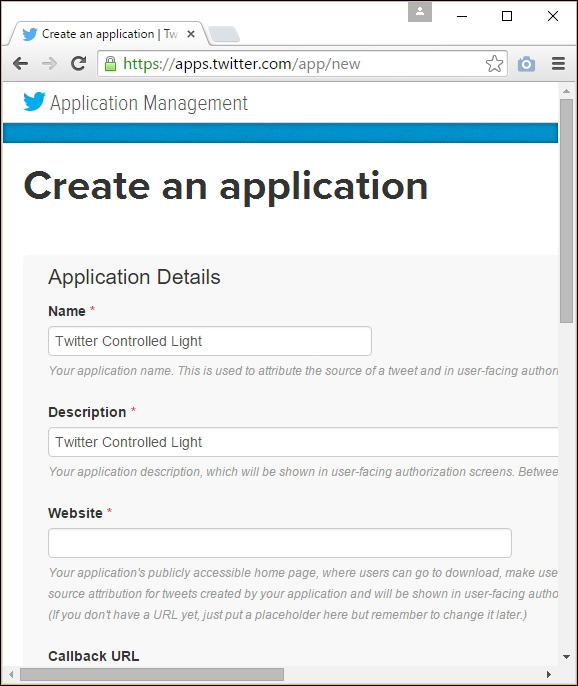
Task: Click the camera extension icon
Action: [x=526, y=64]
